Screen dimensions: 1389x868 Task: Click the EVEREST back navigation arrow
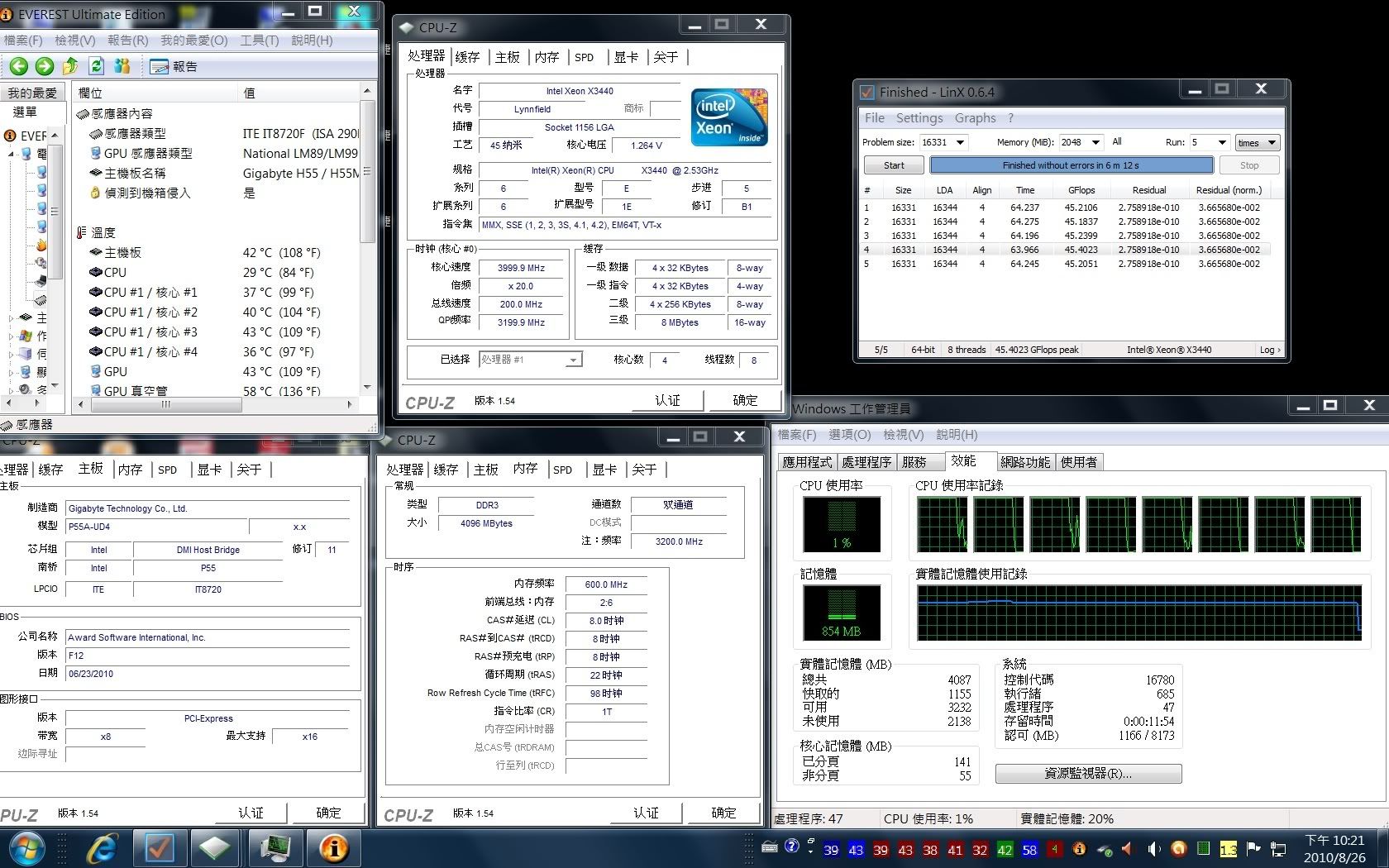click(19, 66)
